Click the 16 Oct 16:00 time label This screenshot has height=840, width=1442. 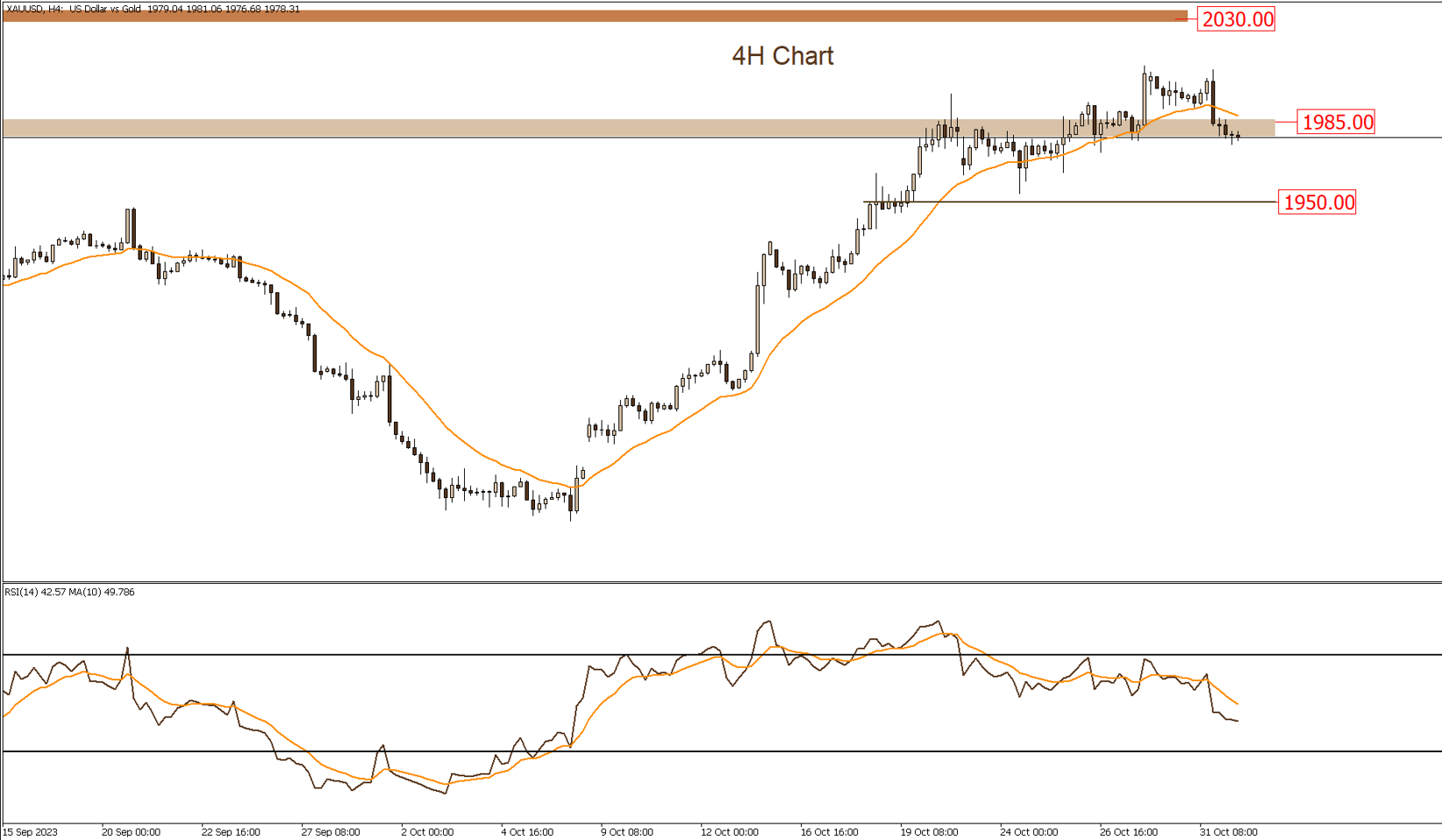pos(829,831)
